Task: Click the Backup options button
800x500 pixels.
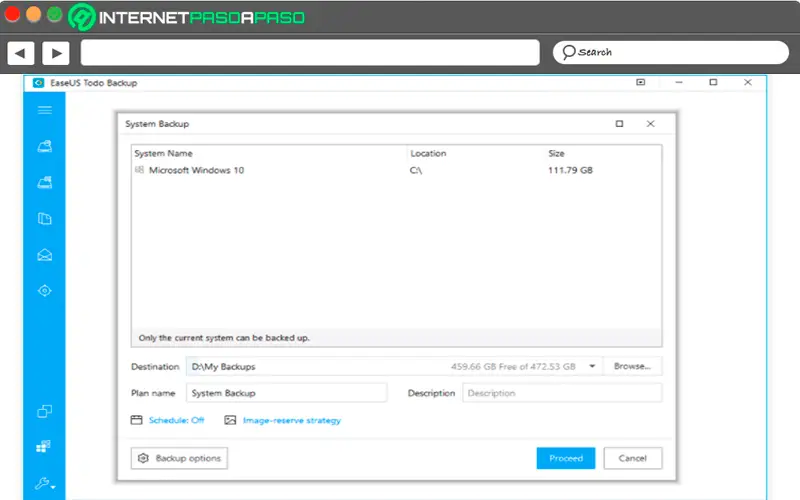Action: pyautogui.click(x=179, y=458)
